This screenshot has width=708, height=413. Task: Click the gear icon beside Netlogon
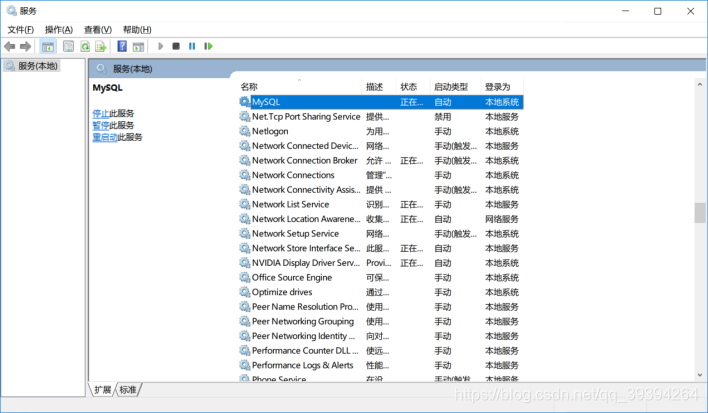(244, 131)
